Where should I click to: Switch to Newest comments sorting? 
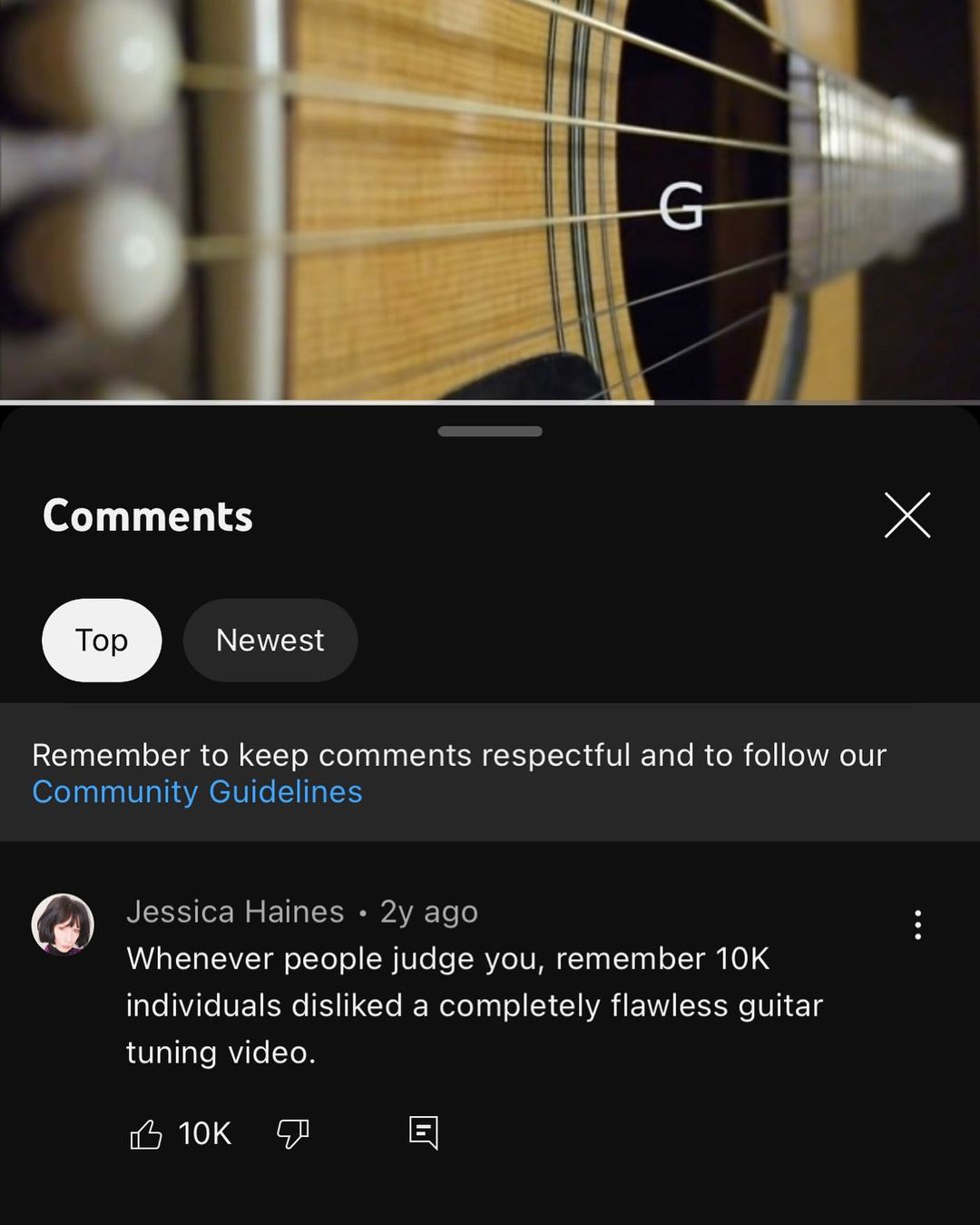point(269,641)
